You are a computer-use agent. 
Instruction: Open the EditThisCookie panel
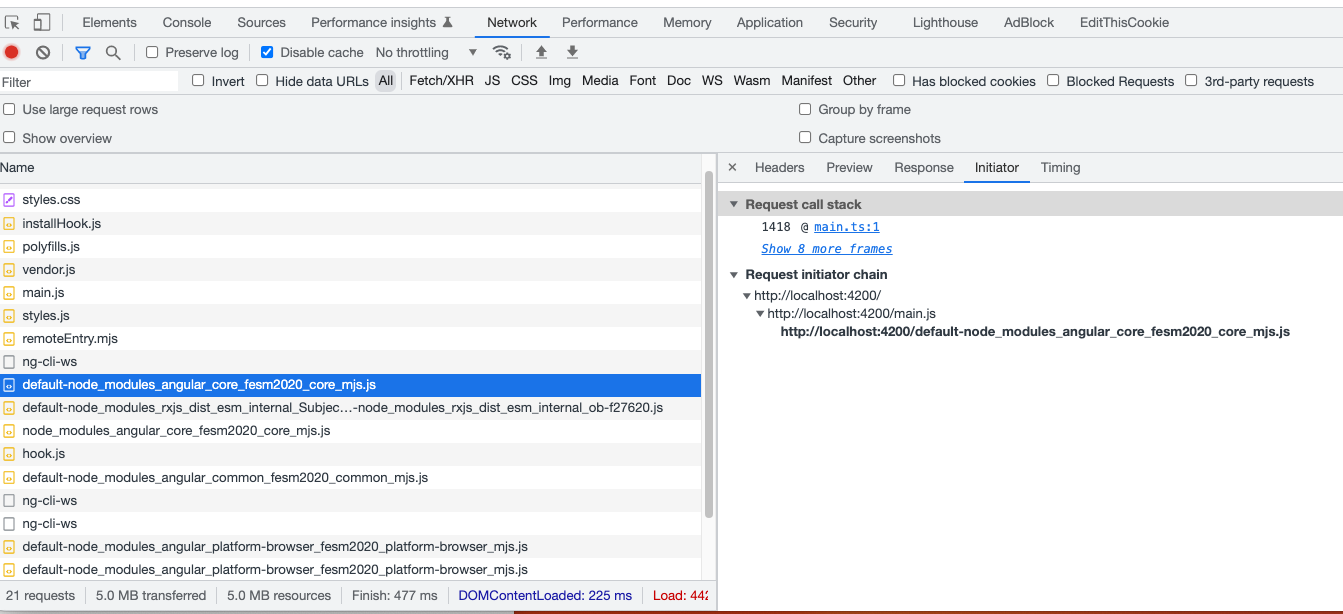click(x=1124, y=22)
